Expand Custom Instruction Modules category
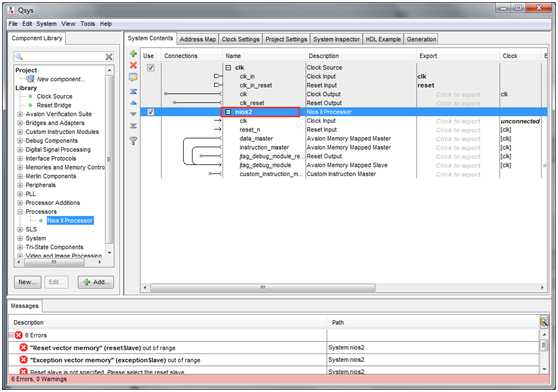This screenshot has height=392, width=558. [x=20, y=132]
